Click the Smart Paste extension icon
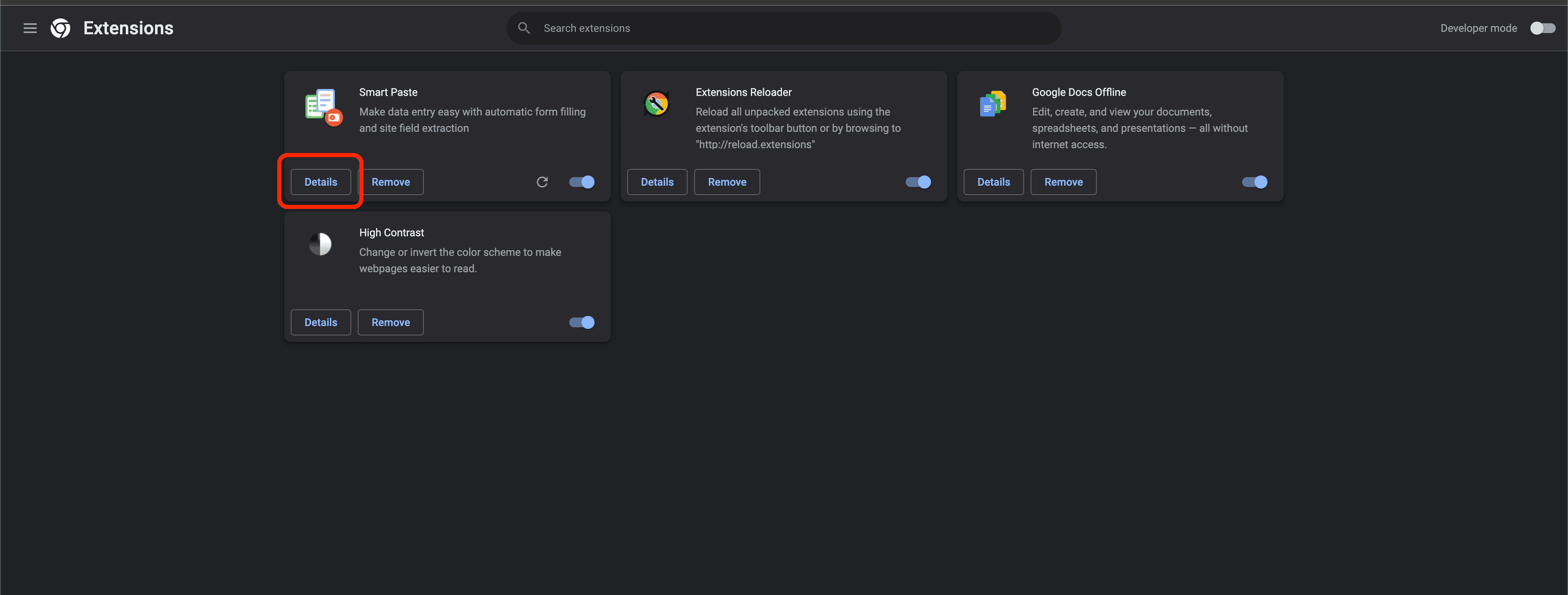Viewport: 1568px width, 595px height. coord(323,107)
